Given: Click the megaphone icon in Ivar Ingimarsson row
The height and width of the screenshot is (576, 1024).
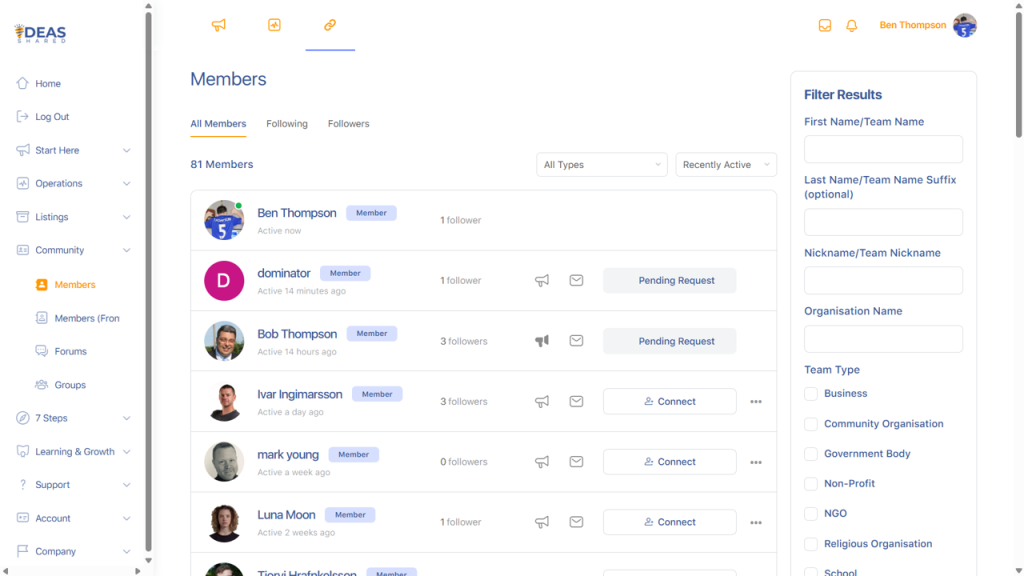Looking at the screenshot, I should (x=542, y=402).
